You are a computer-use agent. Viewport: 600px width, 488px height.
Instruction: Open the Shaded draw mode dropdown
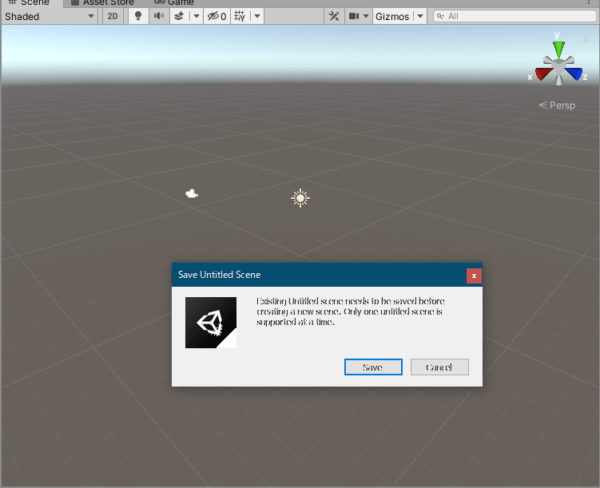point(49,17)
